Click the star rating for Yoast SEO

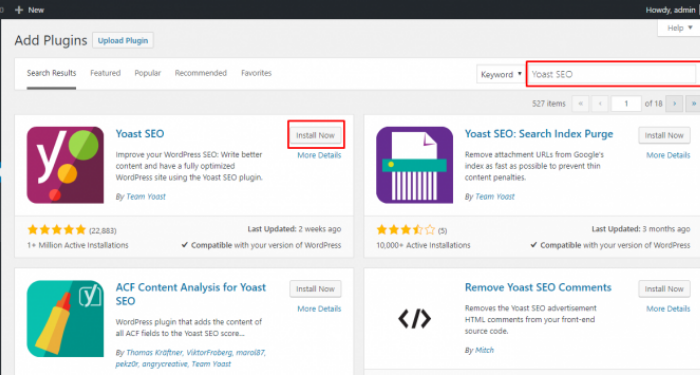pyautogui.click(x=56, y=230)
